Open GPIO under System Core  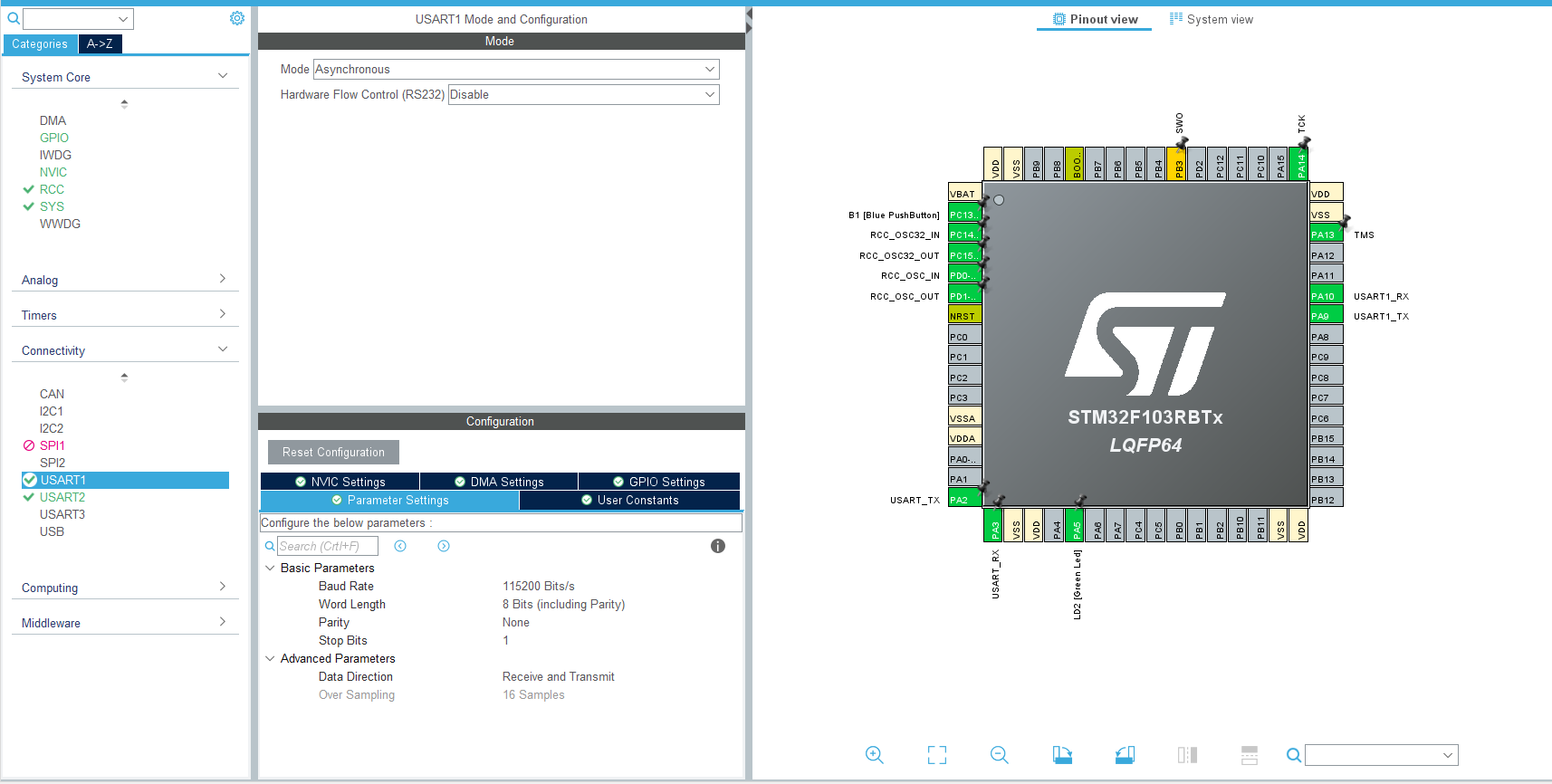54,138
